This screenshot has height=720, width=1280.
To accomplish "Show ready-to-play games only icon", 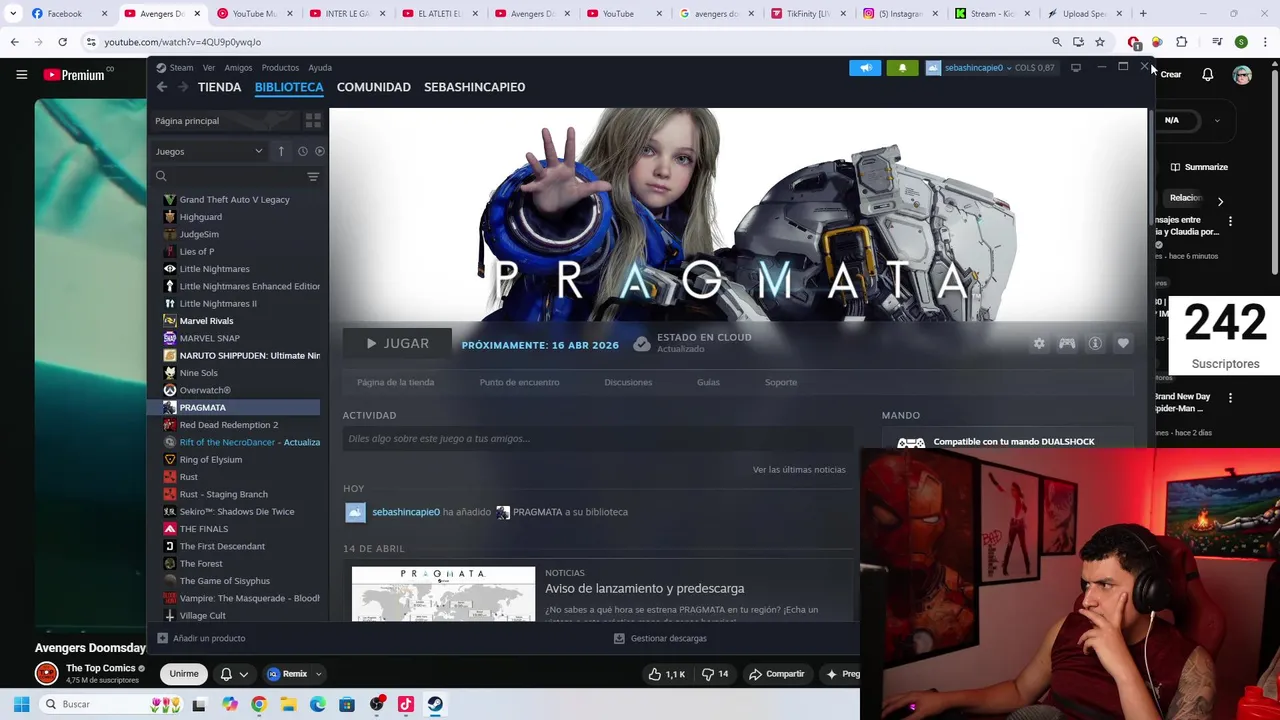I will [320, 151].
